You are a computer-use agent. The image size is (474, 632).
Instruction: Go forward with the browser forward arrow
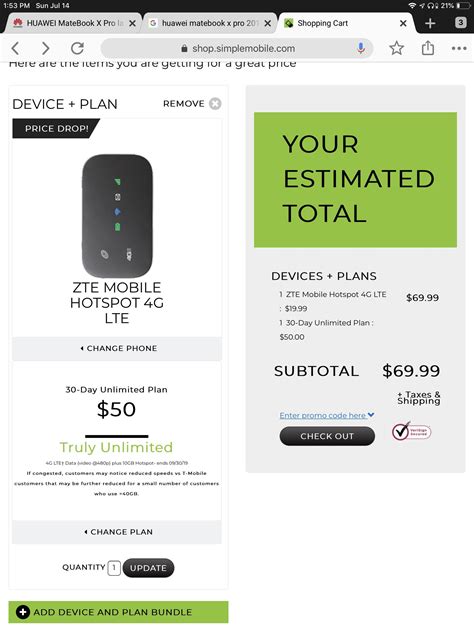tap(46, 48)
